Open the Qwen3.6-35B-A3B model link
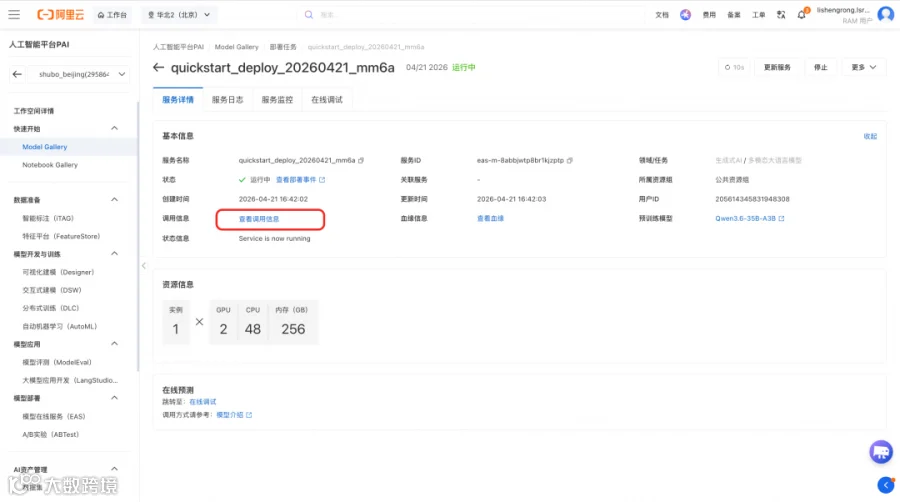 tap(750, 219)
